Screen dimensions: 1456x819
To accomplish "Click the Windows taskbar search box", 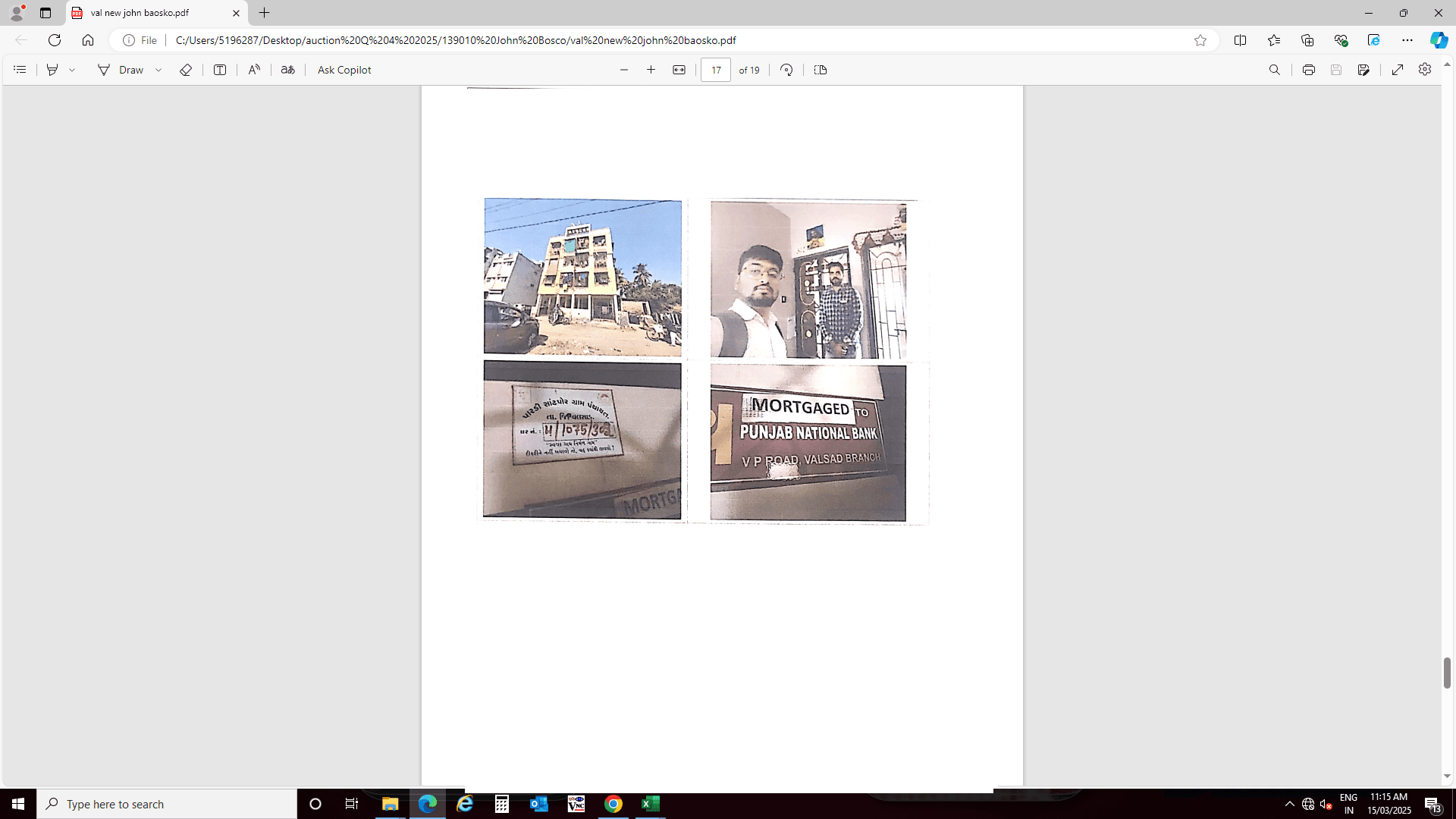I will coord(167,804).
